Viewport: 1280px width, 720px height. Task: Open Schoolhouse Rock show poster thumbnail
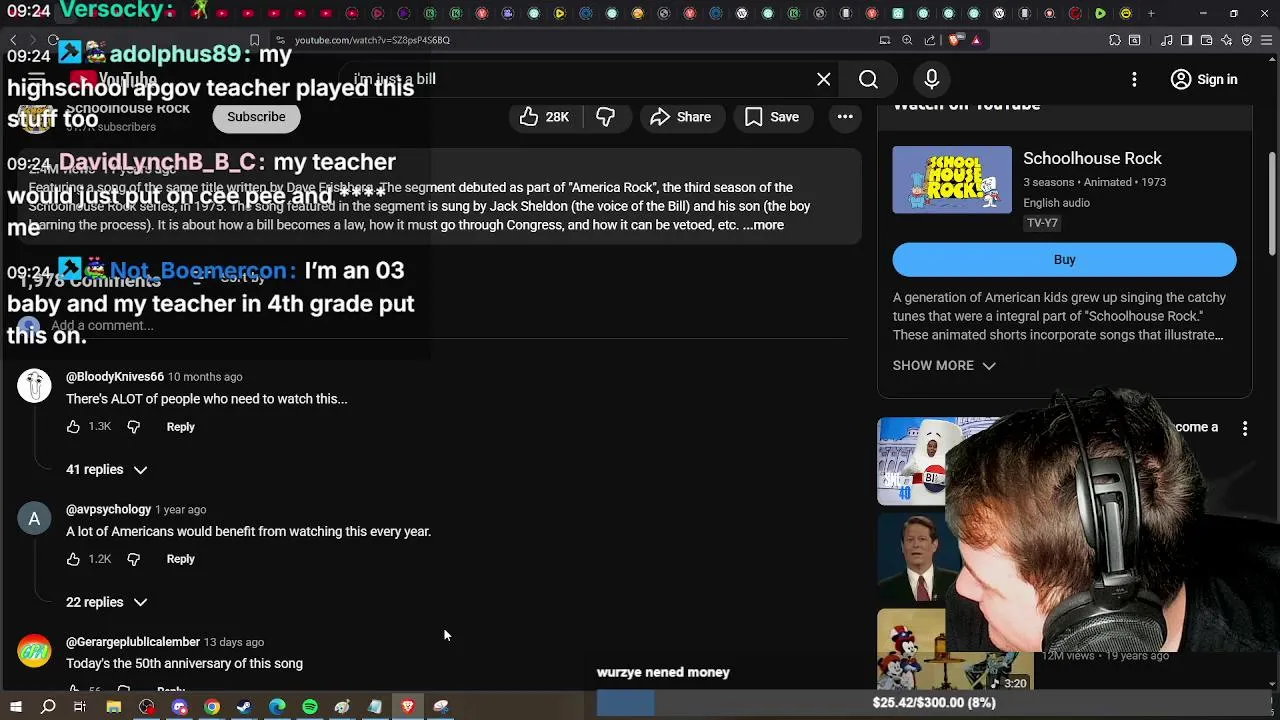click(952, 180)
